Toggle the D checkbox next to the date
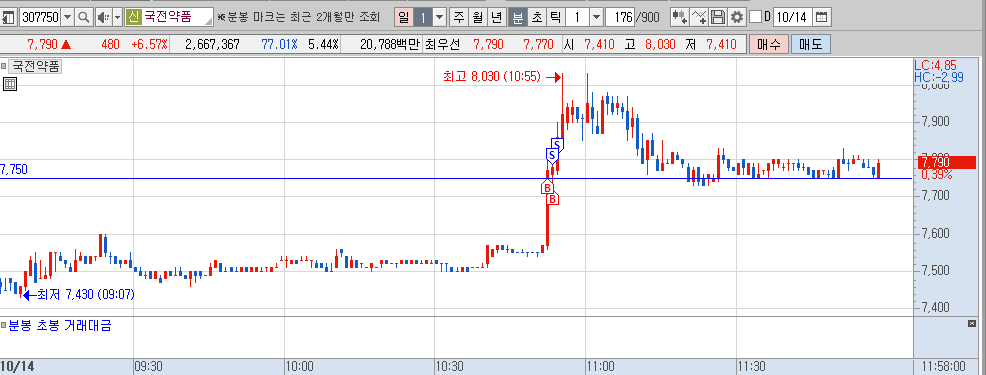Screen dimensions: 986x375 (x=756, y=17)
